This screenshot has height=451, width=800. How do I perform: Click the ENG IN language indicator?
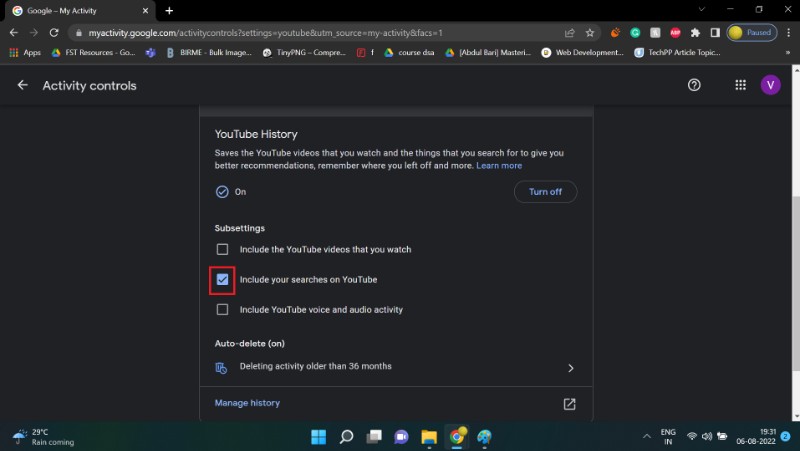click(x=668, y=437)
